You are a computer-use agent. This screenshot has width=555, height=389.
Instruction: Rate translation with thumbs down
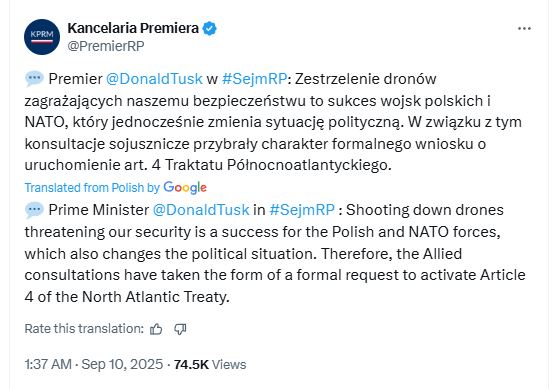(x=180, y=329)
